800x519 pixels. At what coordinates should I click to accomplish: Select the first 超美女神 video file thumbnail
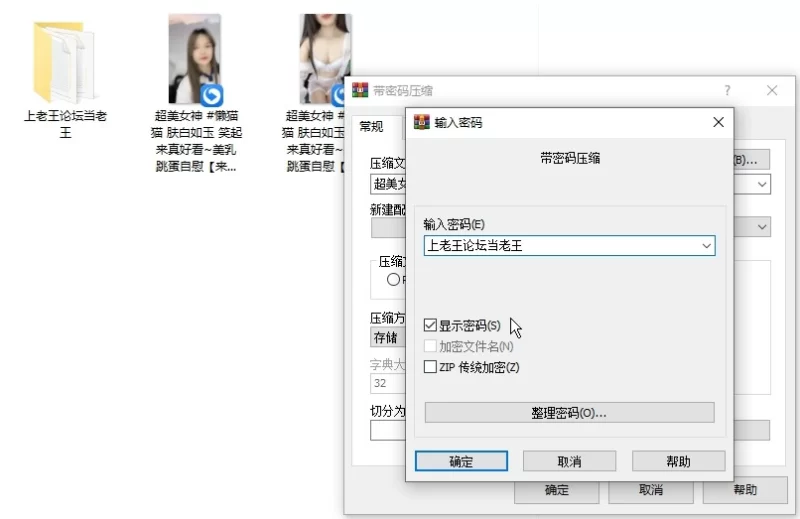pyautogui.click(x=195, y=59)
